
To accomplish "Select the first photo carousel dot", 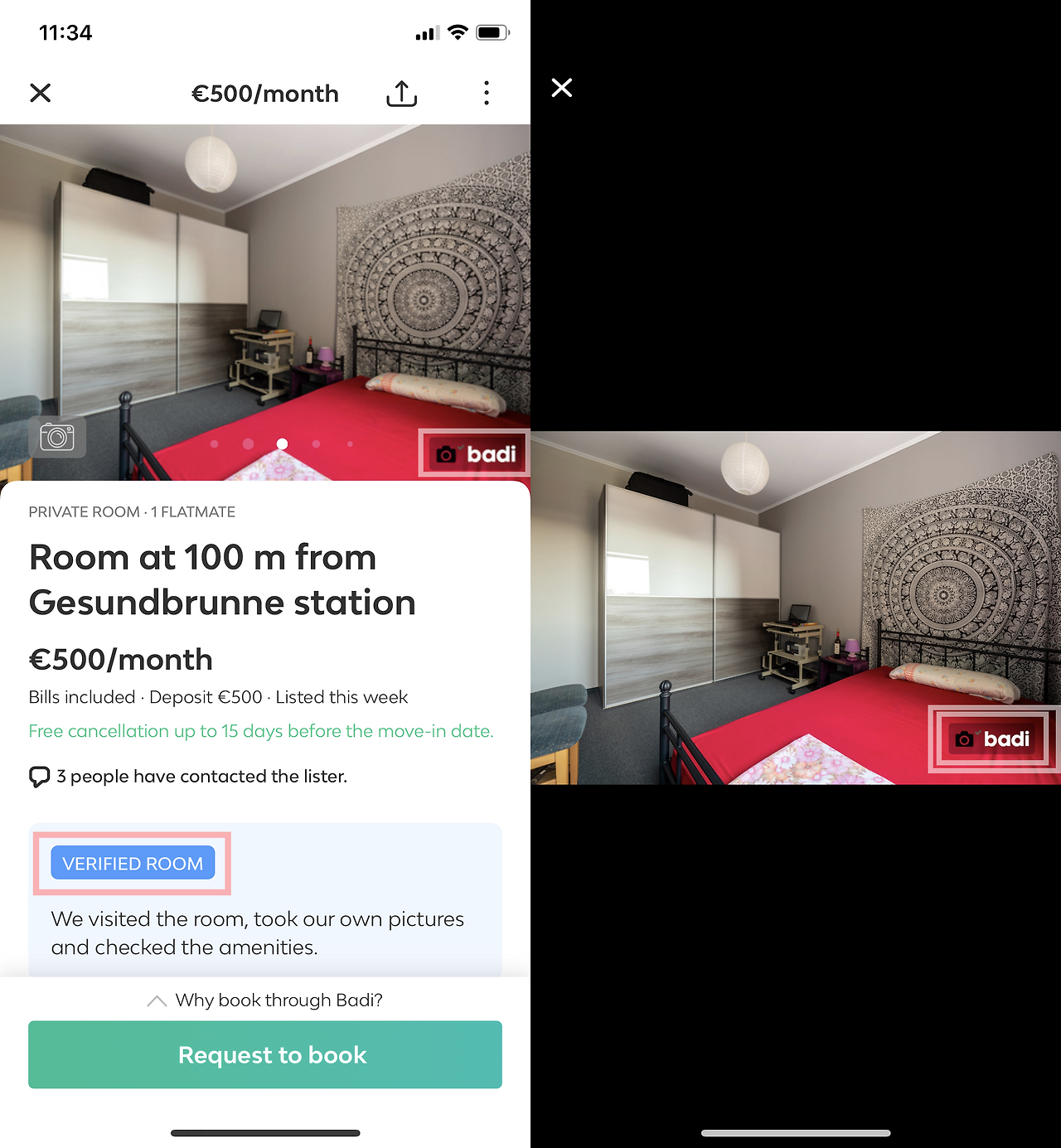I will click(x=215, y=444).
